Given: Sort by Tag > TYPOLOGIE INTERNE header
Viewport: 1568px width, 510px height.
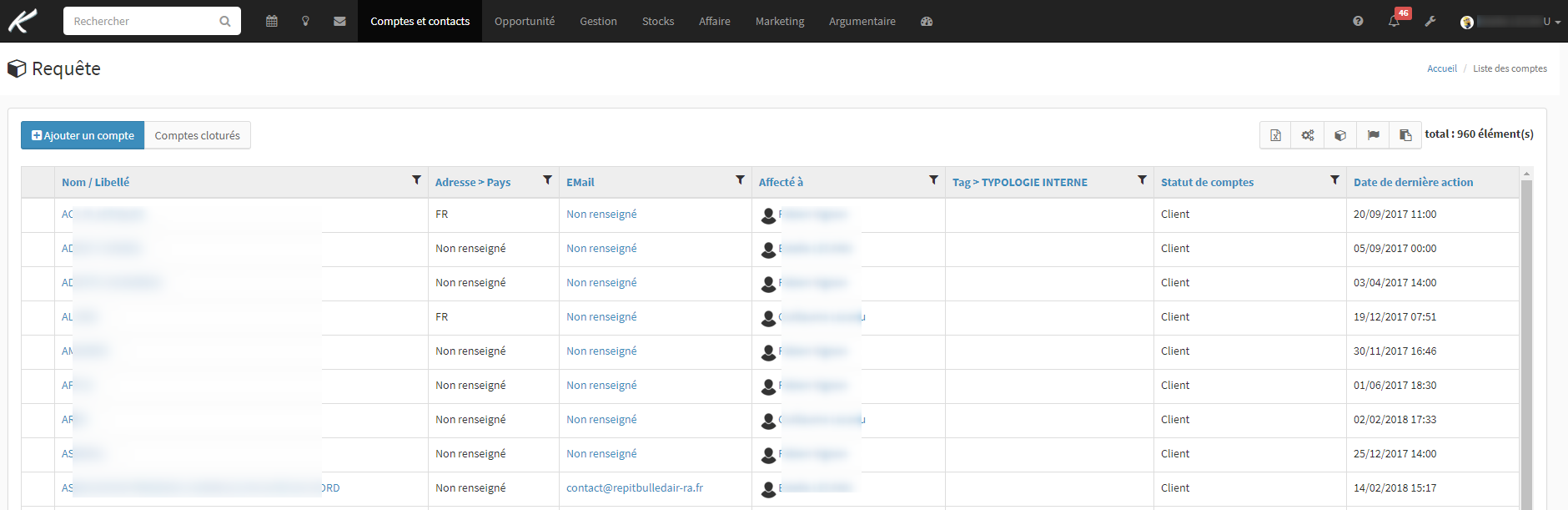Looking at the screenshot, I should click(1020, 182).
